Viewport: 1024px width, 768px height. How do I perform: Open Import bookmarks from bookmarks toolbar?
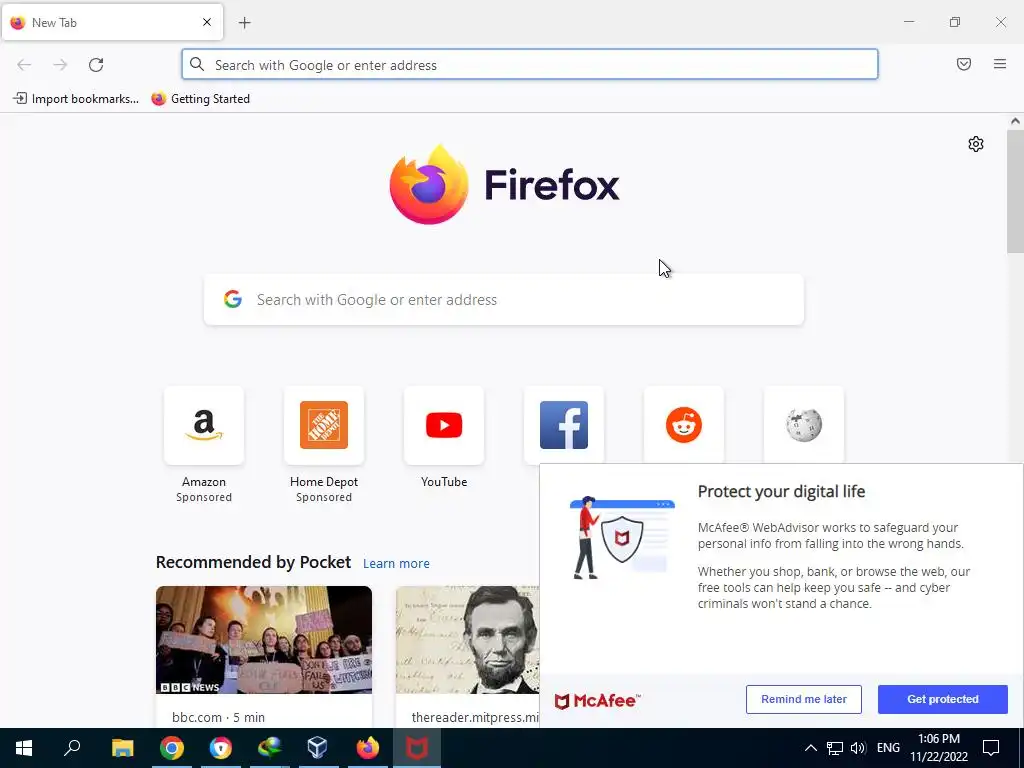76,99
